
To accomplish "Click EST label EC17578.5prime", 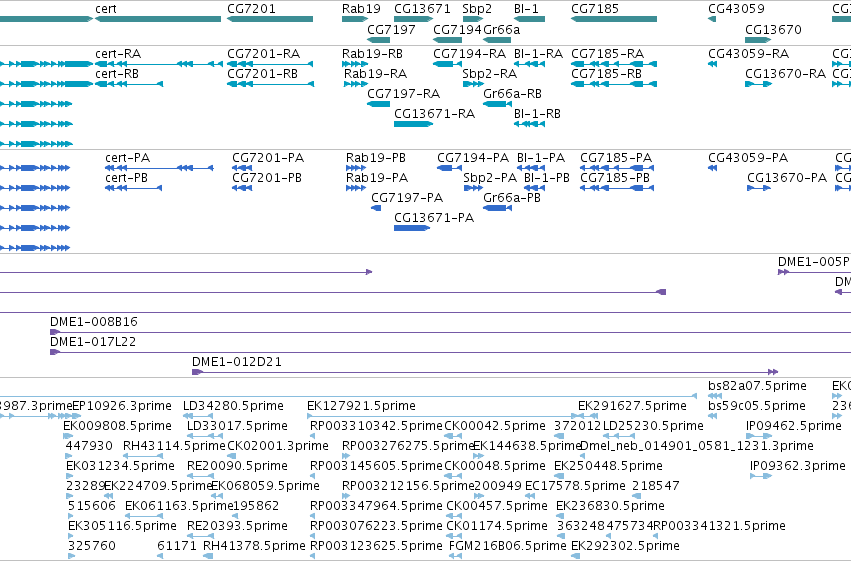I will (575, 486).
